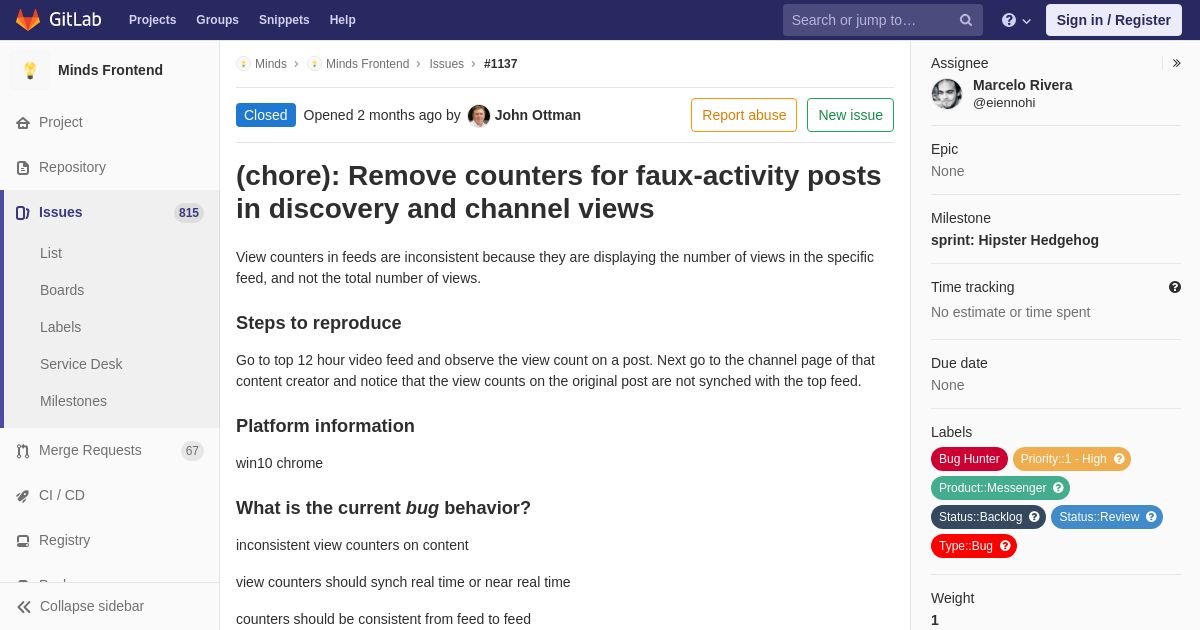Open the Snippets menu item
1200x630 pixels.
pos(284,20)
